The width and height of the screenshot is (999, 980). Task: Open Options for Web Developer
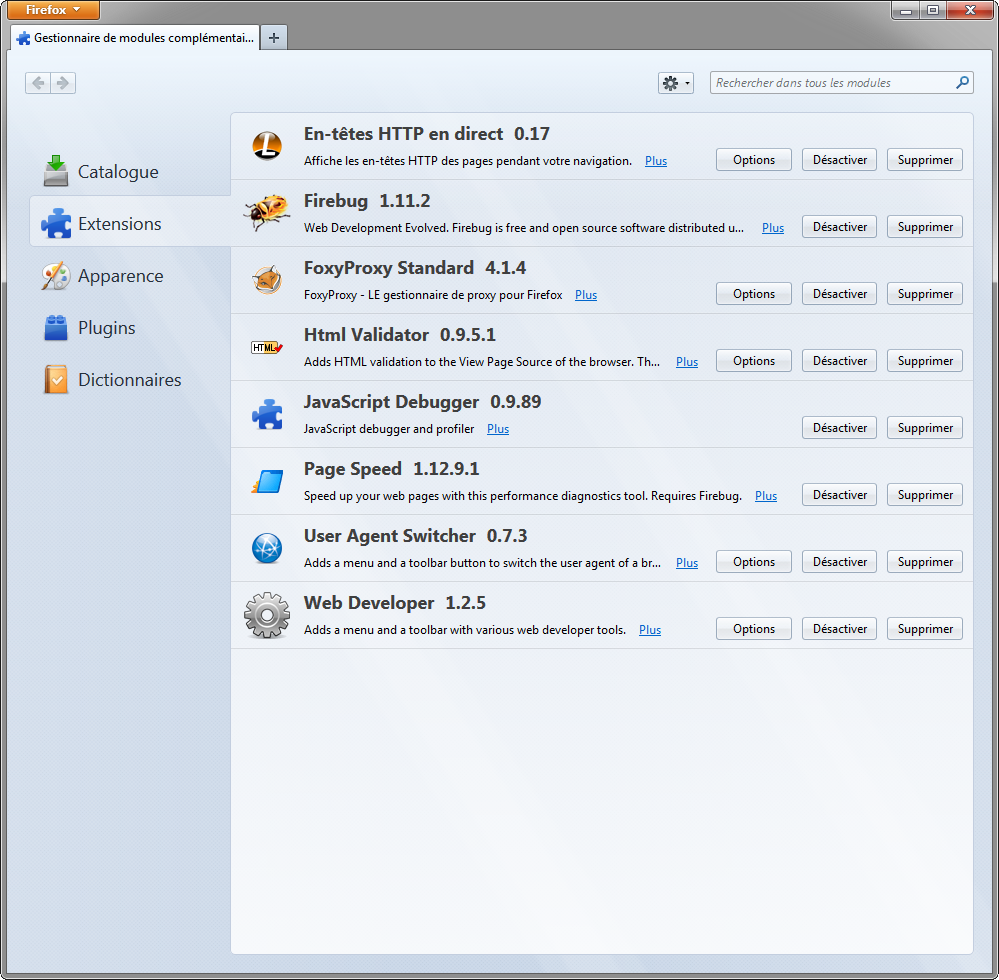pos(754,628)
